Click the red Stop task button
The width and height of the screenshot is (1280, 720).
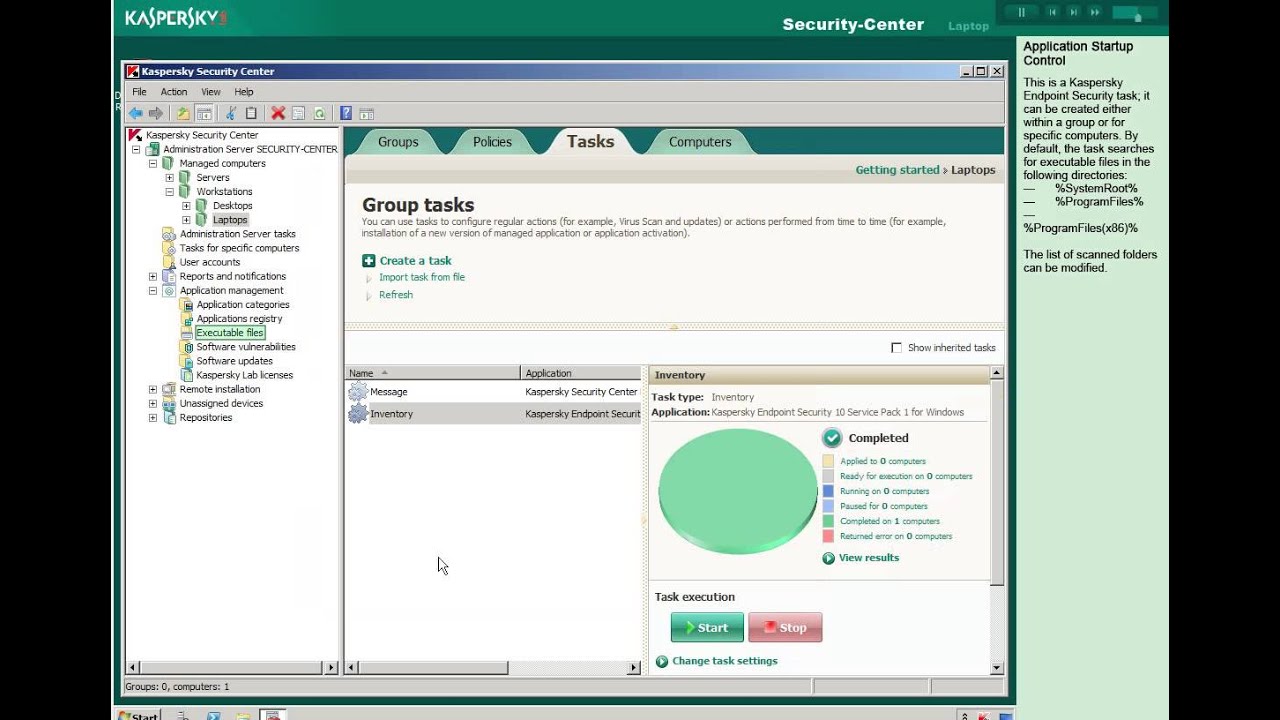785,627
